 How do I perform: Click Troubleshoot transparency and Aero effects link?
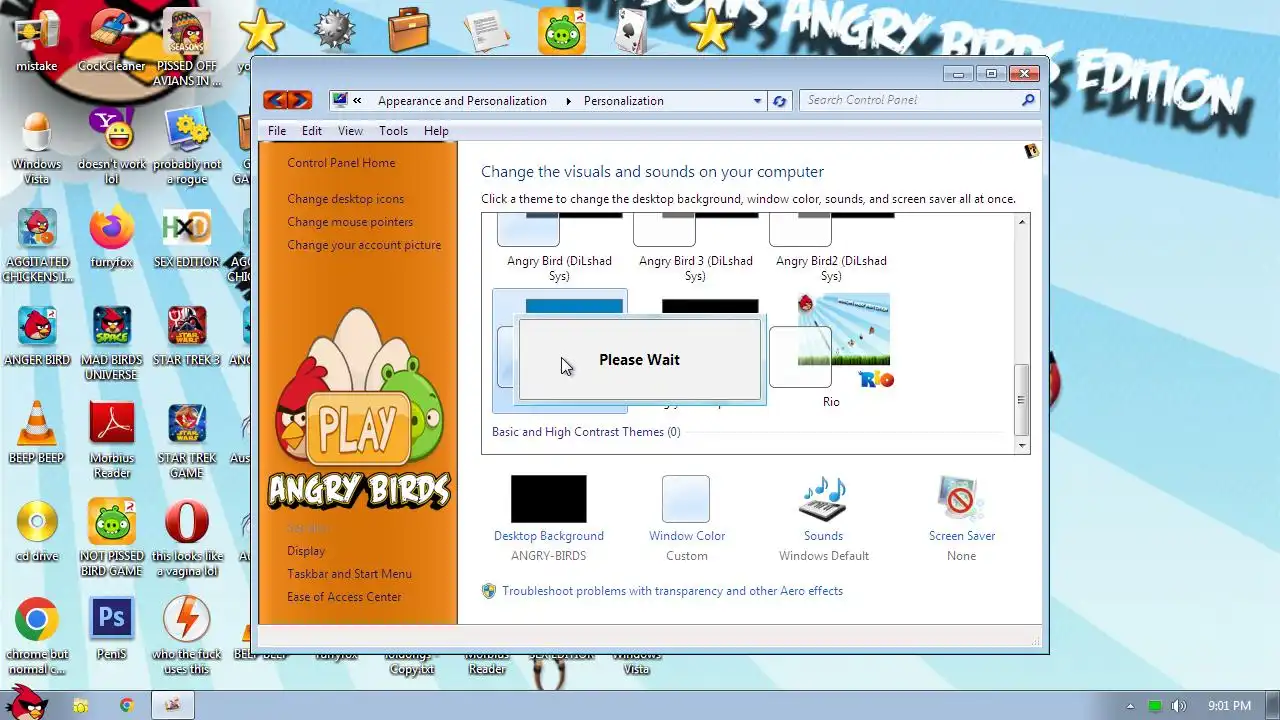pyautogui.click(x=672, y=591)
